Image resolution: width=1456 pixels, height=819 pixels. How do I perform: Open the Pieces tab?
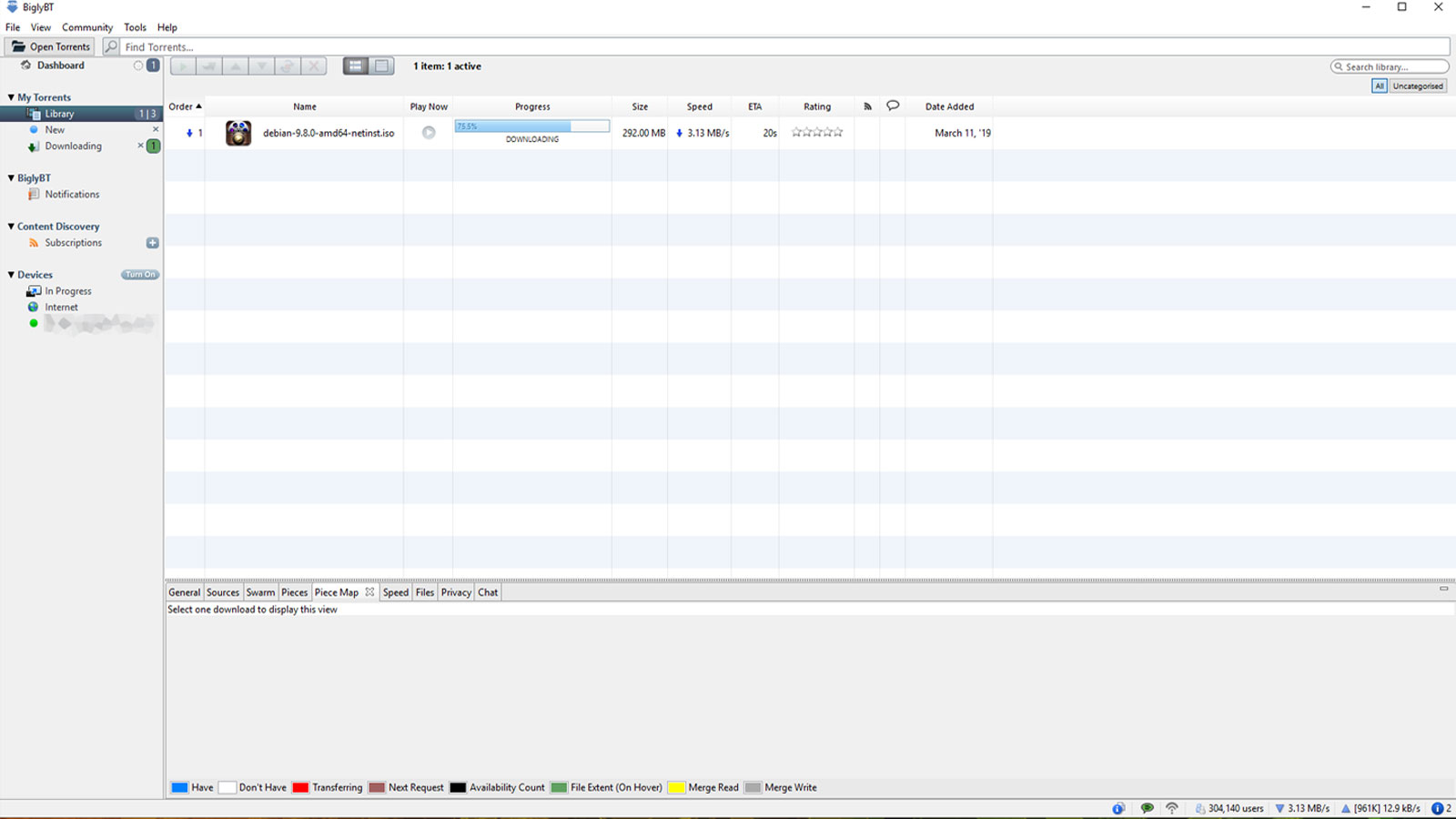[294, 592]
